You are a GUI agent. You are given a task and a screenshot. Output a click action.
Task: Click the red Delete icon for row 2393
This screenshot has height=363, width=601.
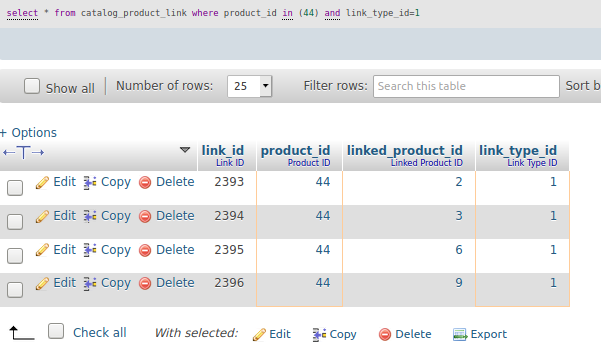(145, 182)
